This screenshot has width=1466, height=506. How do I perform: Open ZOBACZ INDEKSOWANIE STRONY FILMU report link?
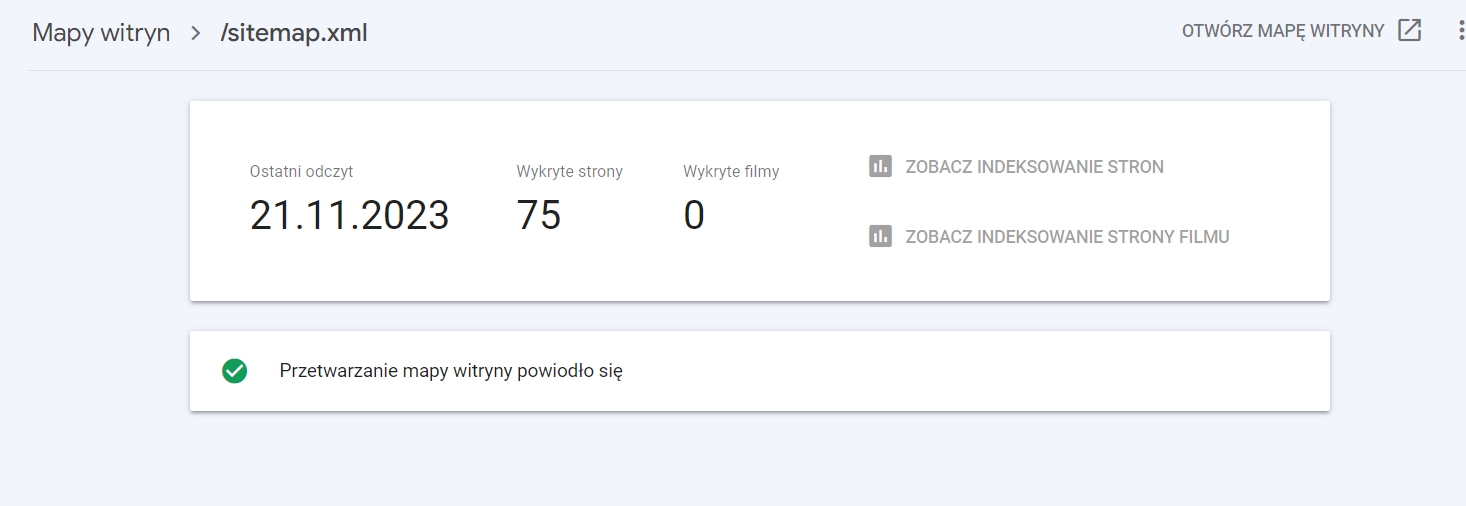(1067, 237)
